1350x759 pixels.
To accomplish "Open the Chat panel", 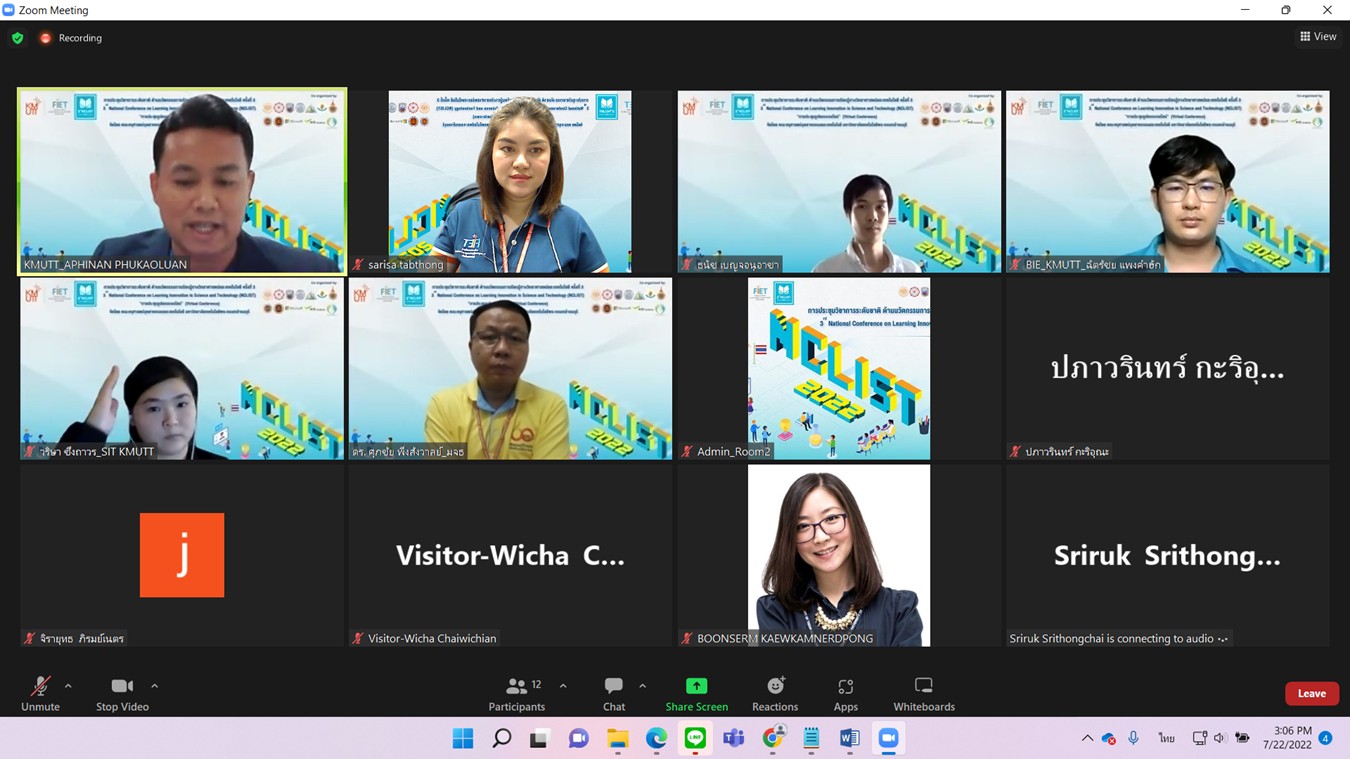I will [x=614, y=693].
